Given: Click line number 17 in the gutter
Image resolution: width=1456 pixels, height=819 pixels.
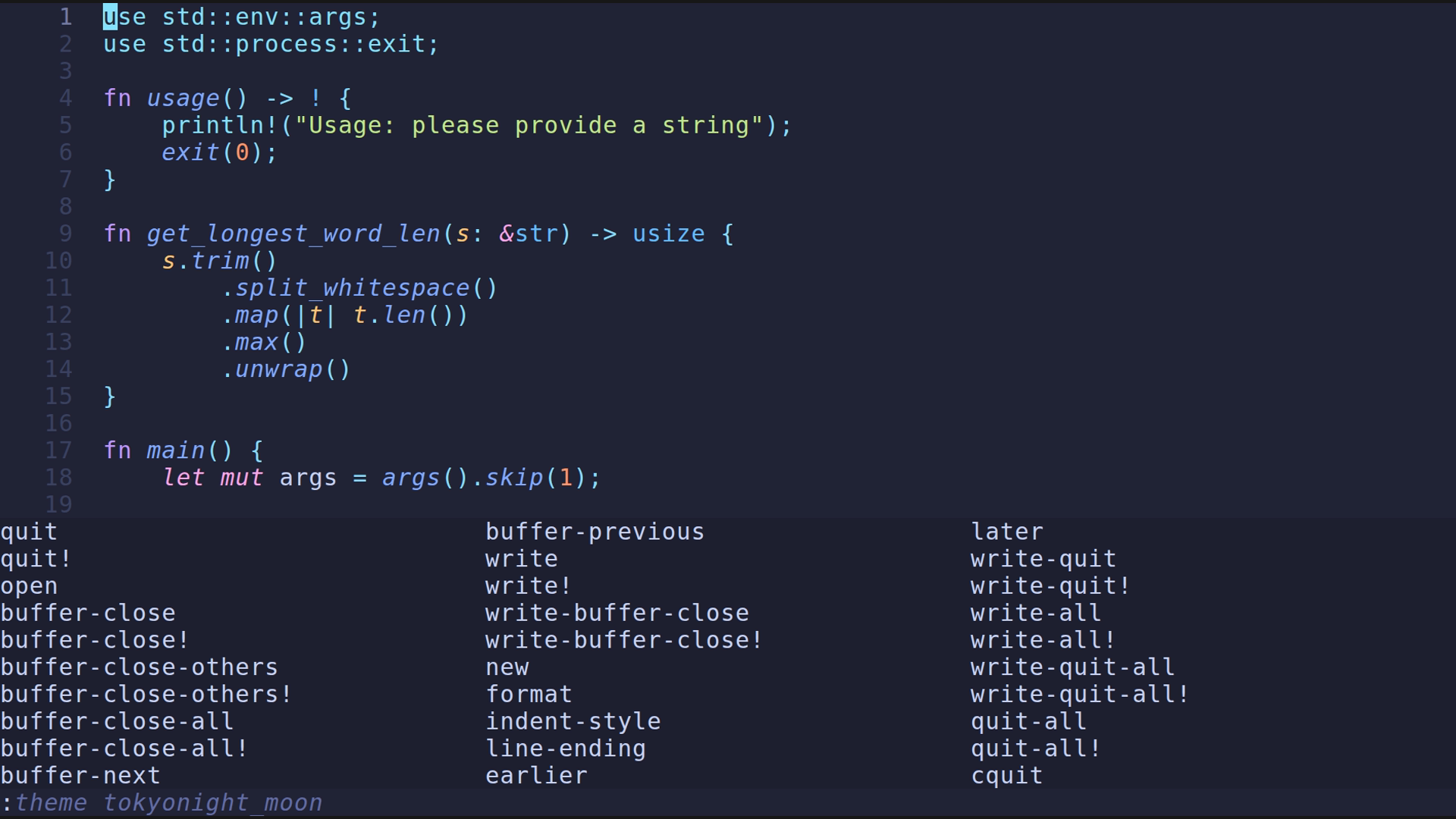Looking at the screenshot, I should pyautogui.click(x=58, y=450).
